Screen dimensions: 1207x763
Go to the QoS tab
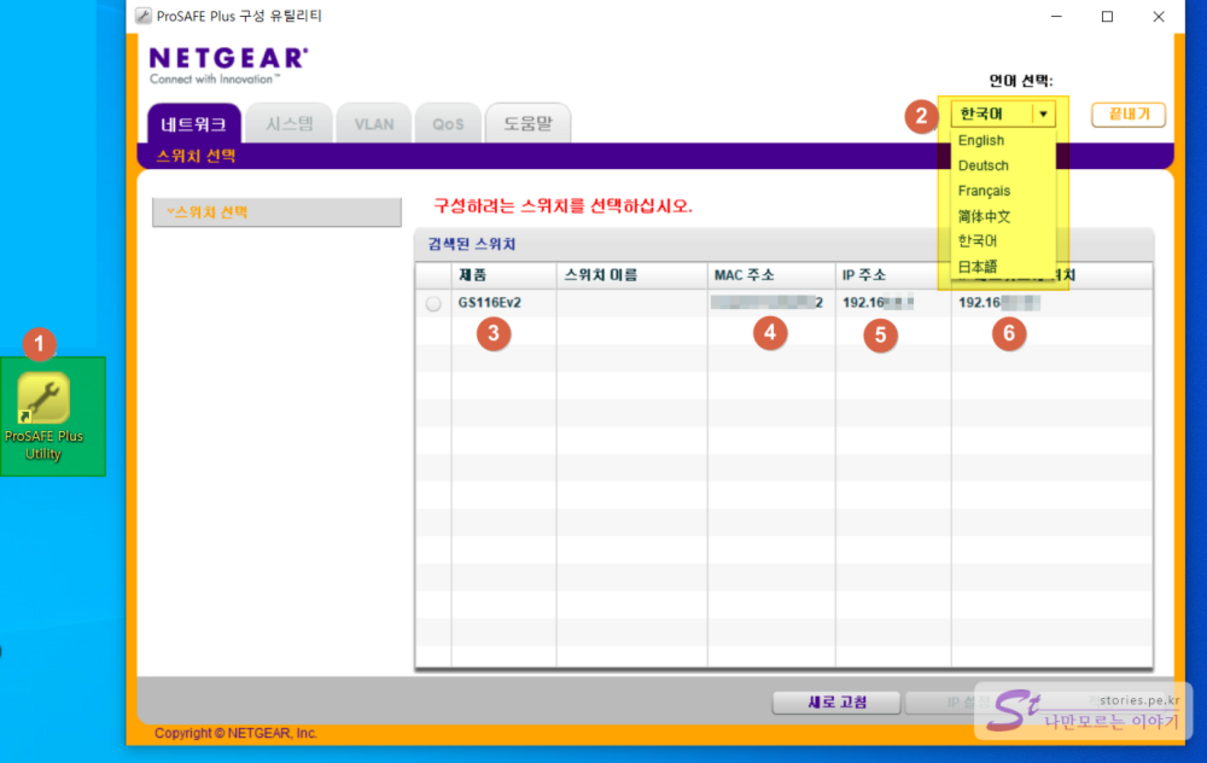coord(448,125)
